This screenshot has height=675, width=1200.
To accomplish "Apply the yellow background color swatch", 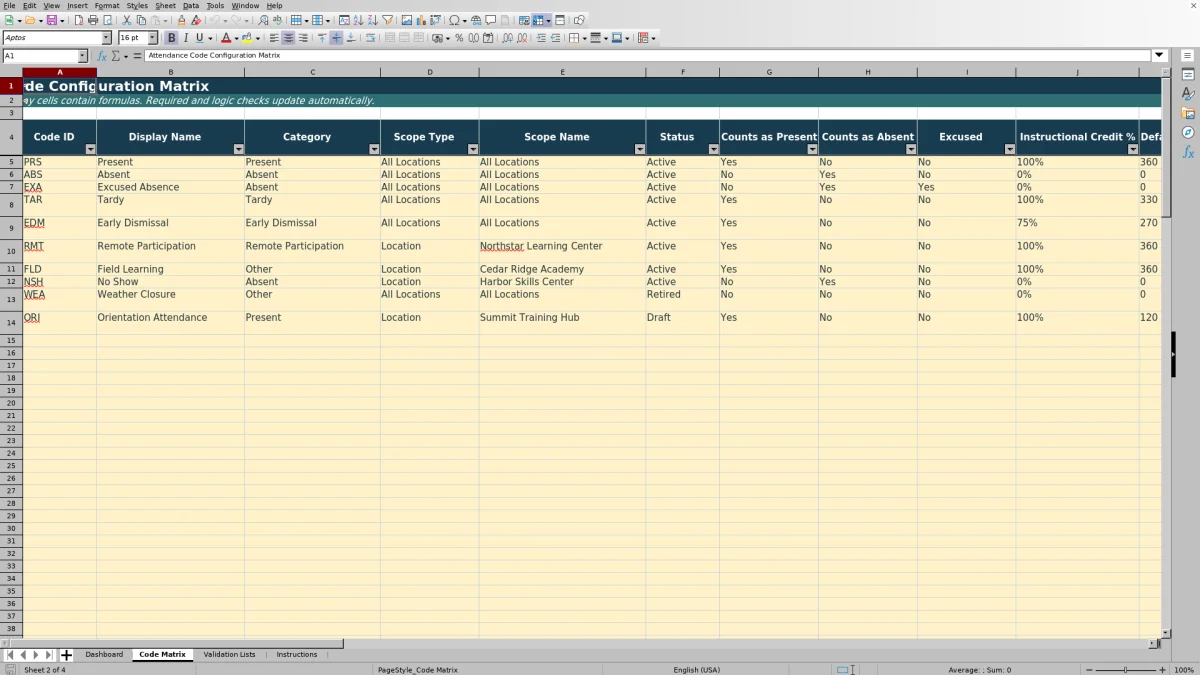I will point(247,38).
